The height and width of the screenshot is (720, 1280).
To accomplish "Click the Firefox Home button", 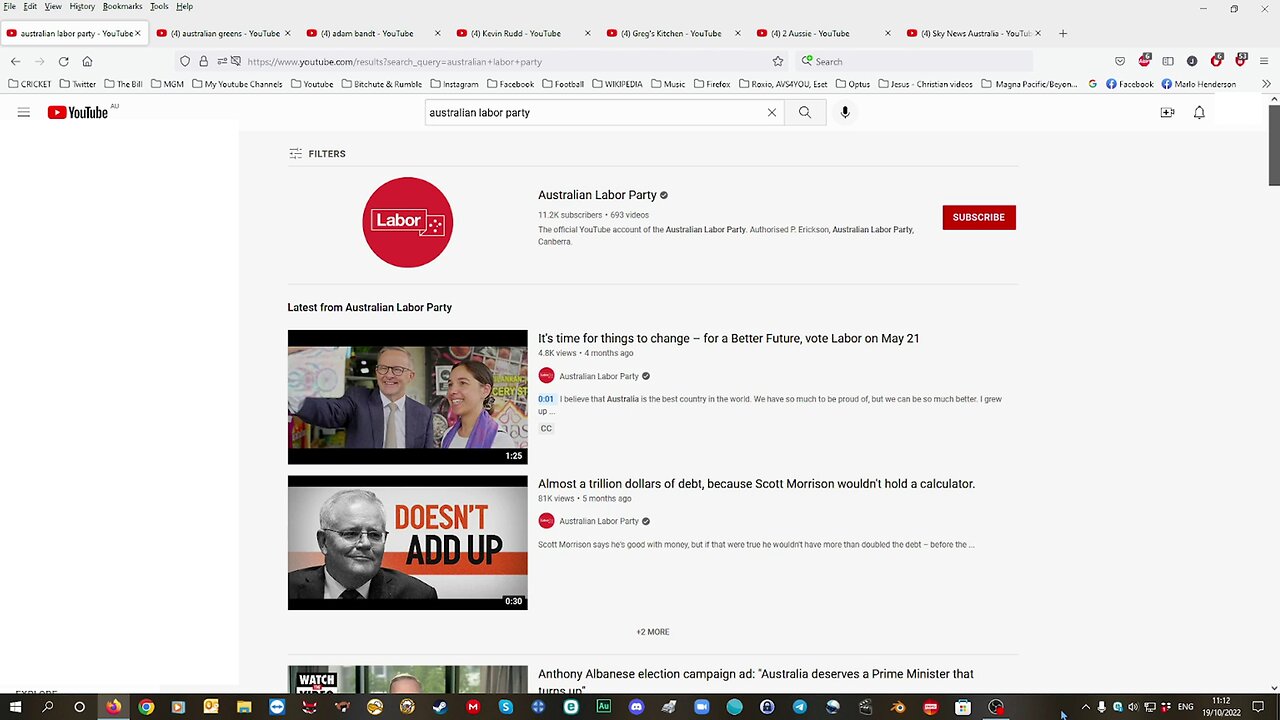I will click(x=87, y=61).
